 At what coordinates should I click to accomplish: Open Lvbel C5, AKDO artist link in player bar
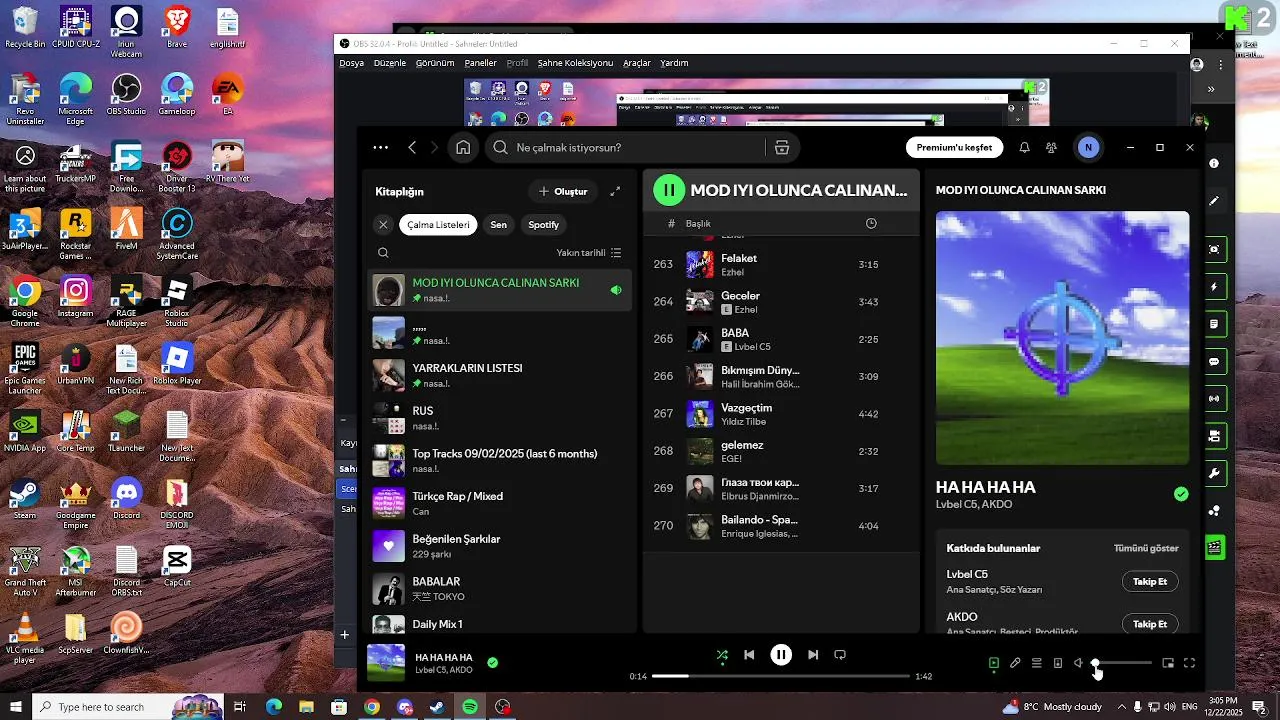pos(444,670)
